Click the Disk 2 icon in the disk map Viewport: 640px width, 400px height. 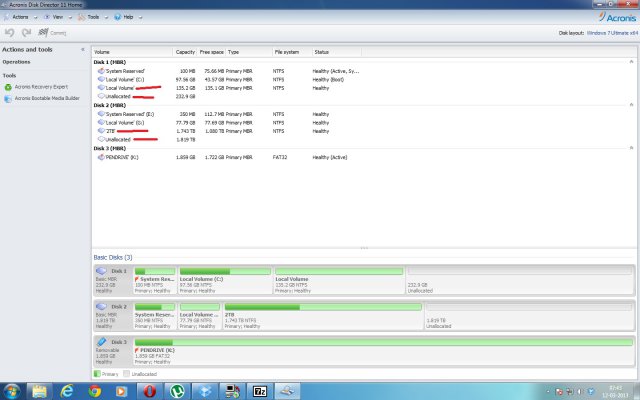tap(101, 307)
